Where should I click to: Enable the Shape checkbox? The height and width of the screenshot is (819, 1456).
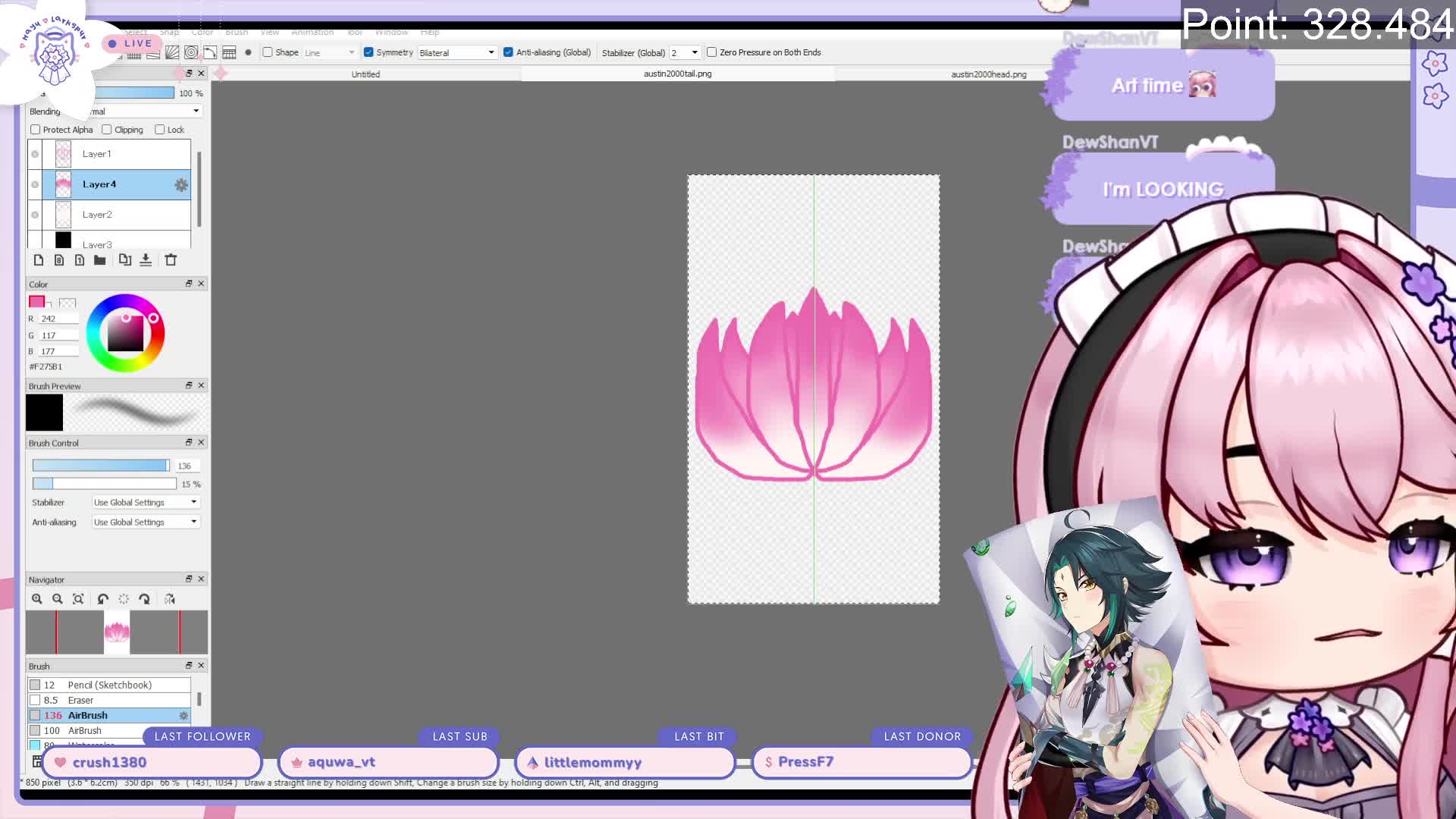[268, 52]
